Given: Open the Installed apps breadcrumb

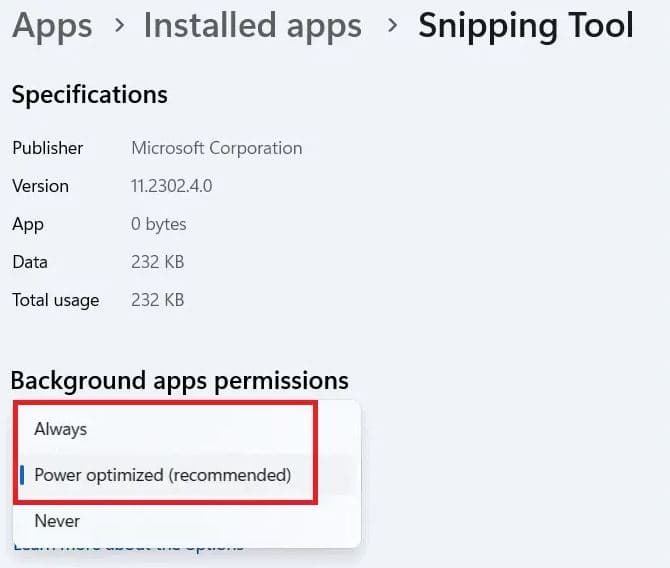Looking at the screenshot, I should pyautogui.click(x=252, y=25).
